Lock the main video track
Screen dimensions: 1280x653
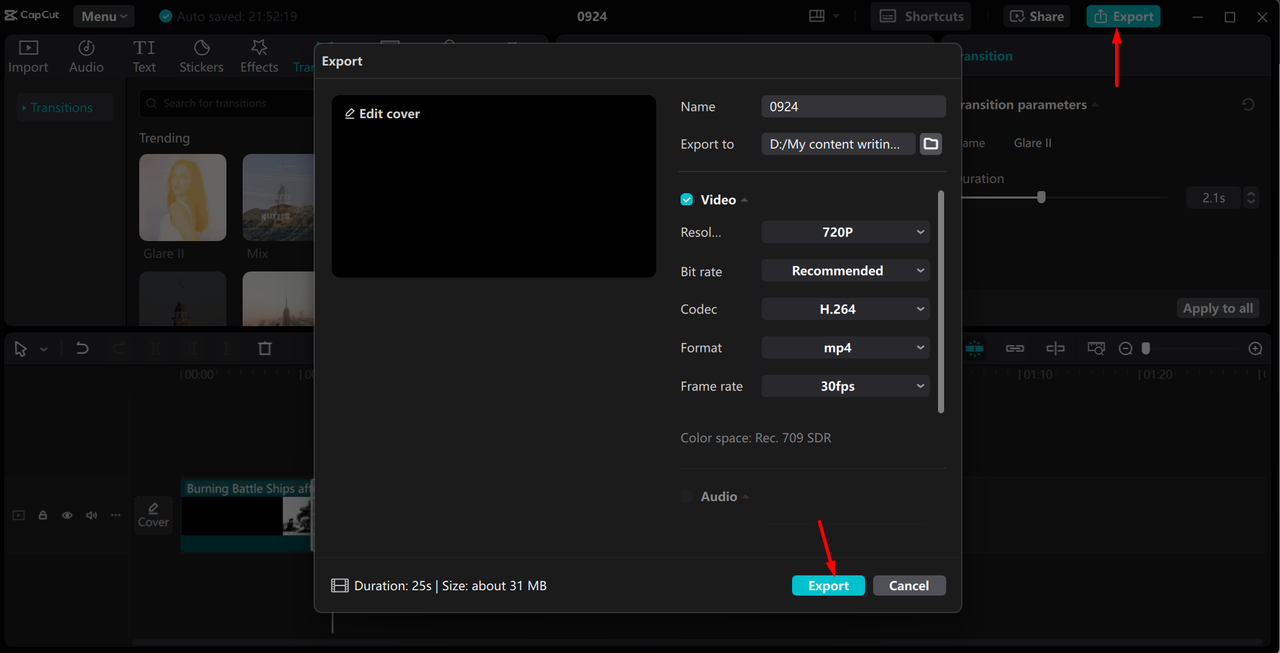click(x=43, y=515)
